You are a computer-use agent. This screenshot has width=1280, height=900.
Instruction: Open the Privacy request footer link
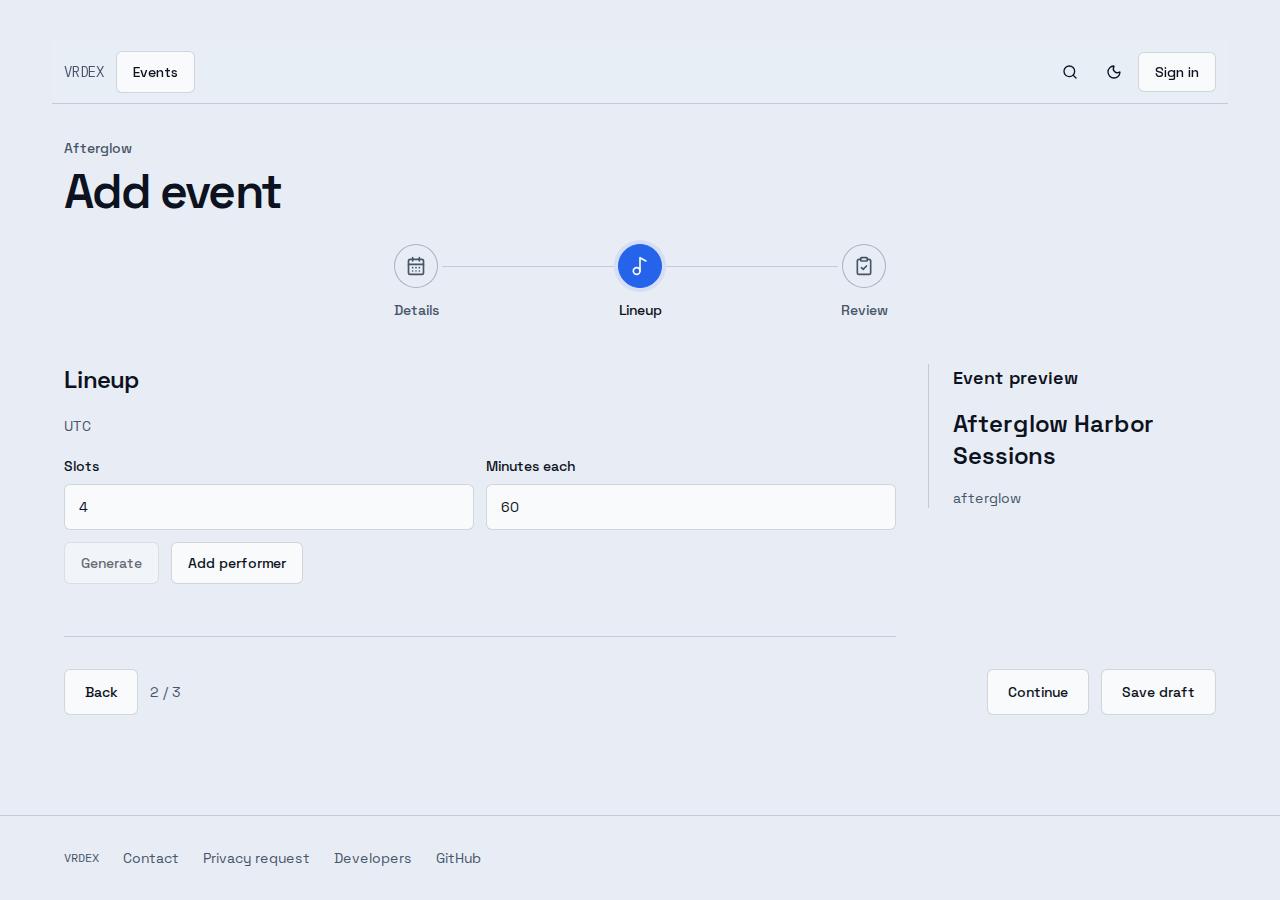(256, 858)
